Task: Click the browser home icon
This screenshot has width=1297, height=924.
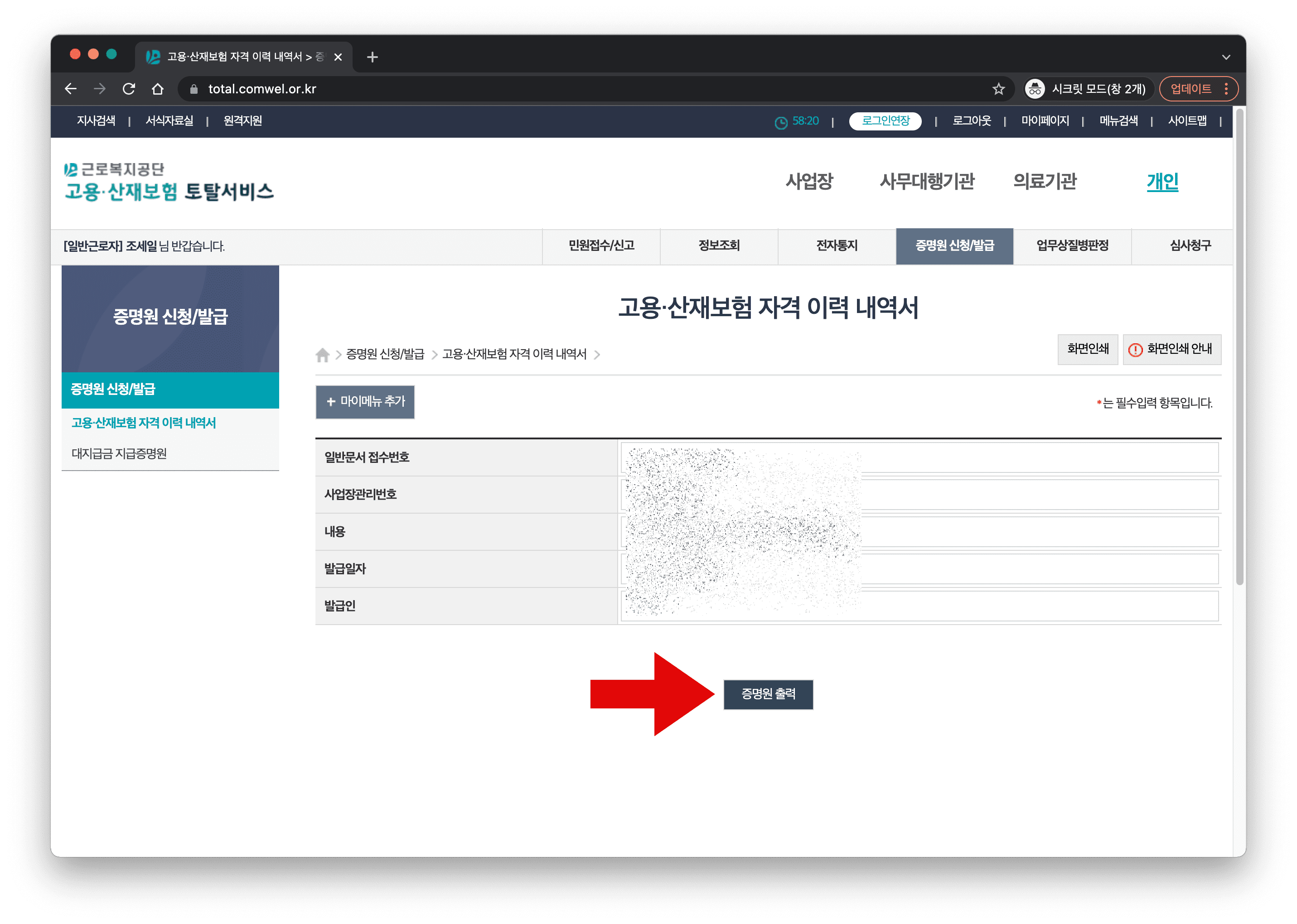Action: click(158, 89)
